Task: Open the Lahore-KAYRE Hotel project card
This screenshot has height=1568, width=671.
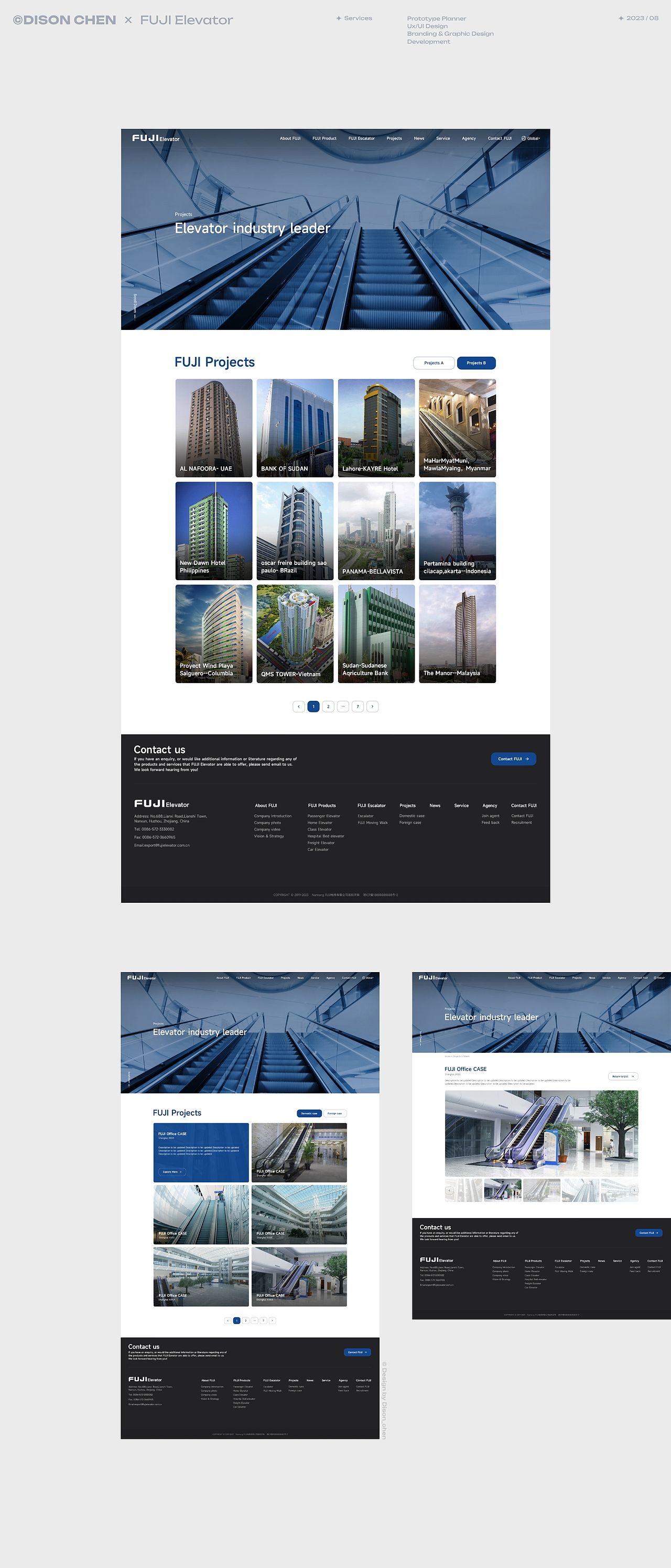Action: click(x=376, y=428)
